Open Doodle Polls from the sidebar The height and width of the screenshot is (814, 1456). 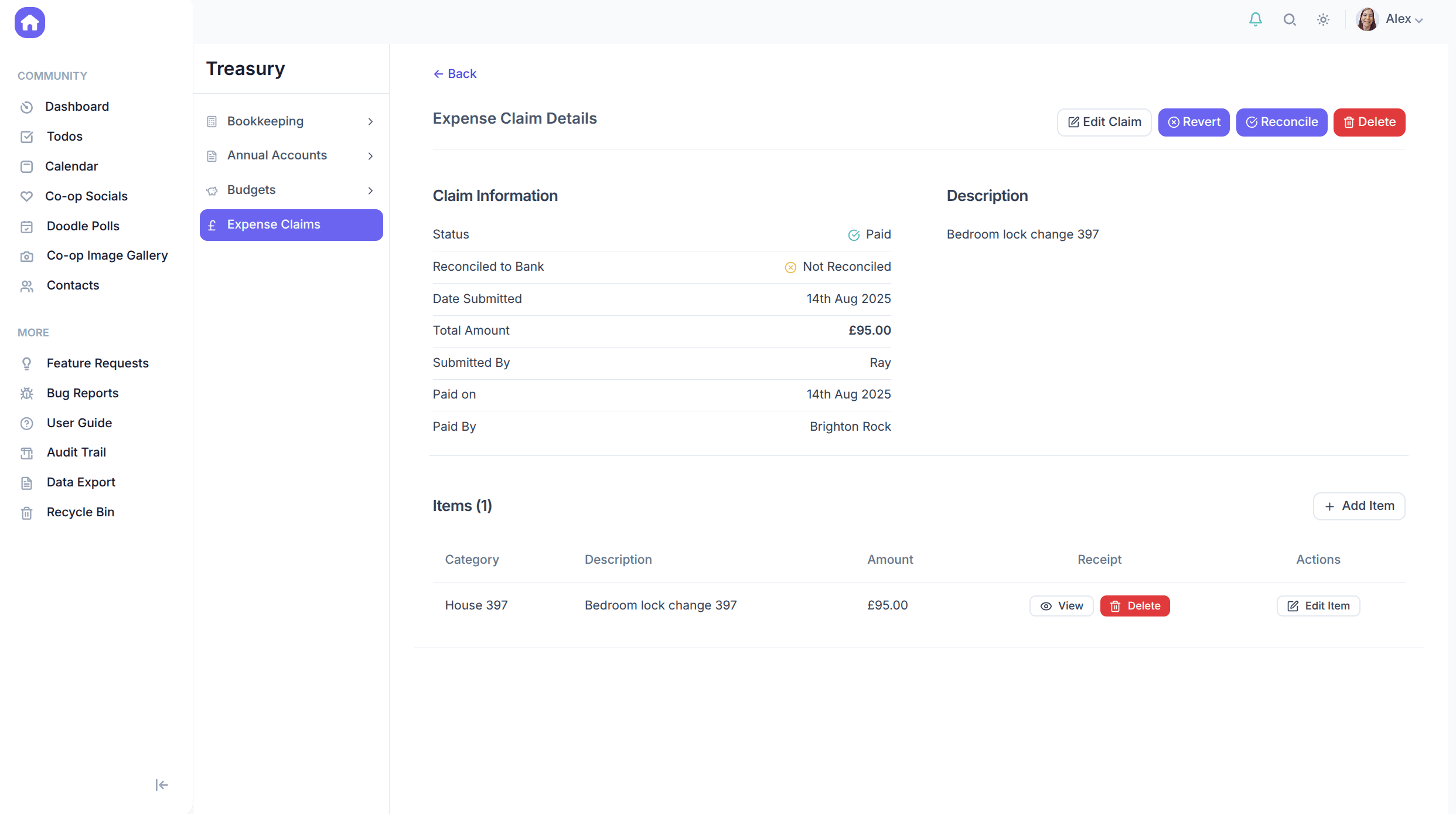point(82,226)
